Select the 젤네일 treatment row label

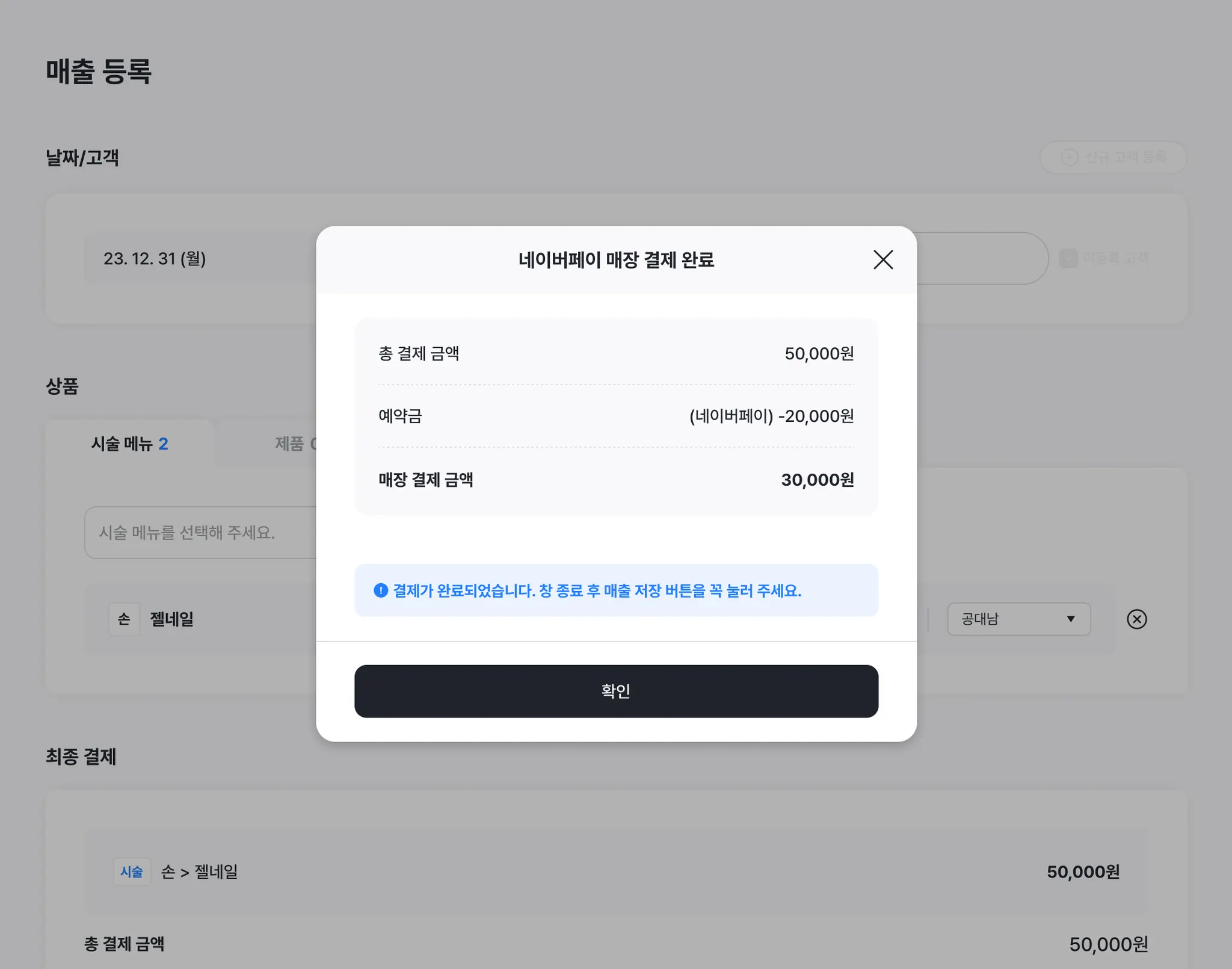[x=172, y=619]
